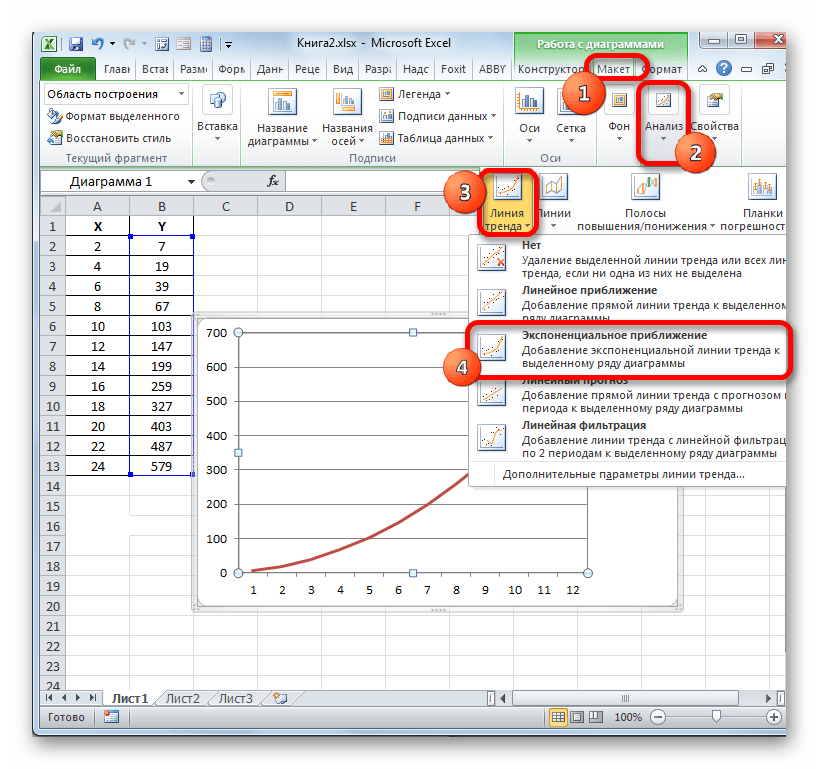Select Экспоненциальное приближение trendline option
This screenshot has width=840, height=769.
pyautogui.click(x=627, y=349)
